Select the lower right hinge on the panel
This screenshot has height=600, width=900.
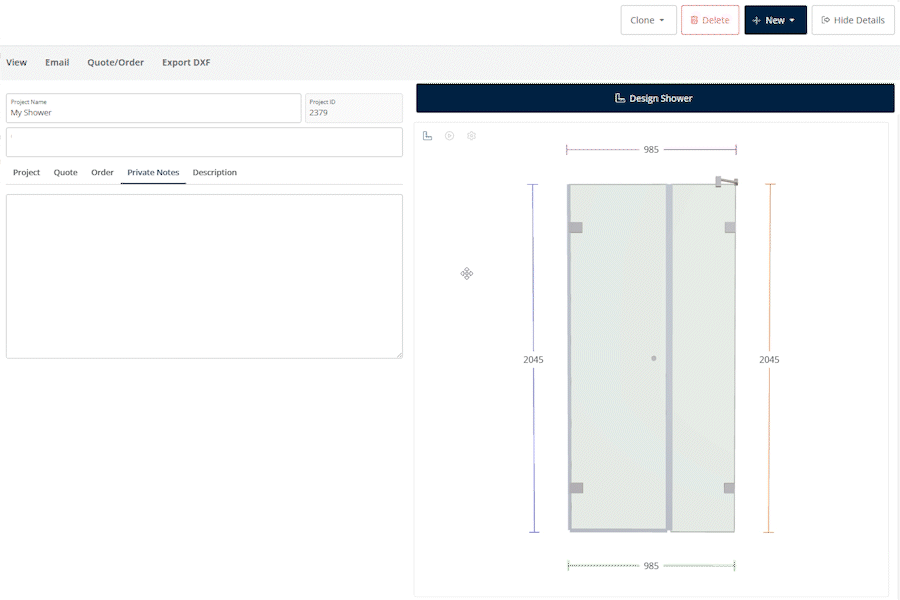[729, 488]
